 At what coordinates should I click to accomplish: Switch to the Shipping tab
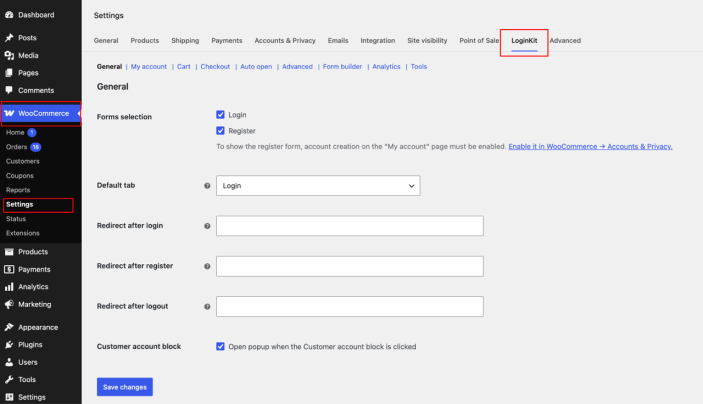pos(185,40)
